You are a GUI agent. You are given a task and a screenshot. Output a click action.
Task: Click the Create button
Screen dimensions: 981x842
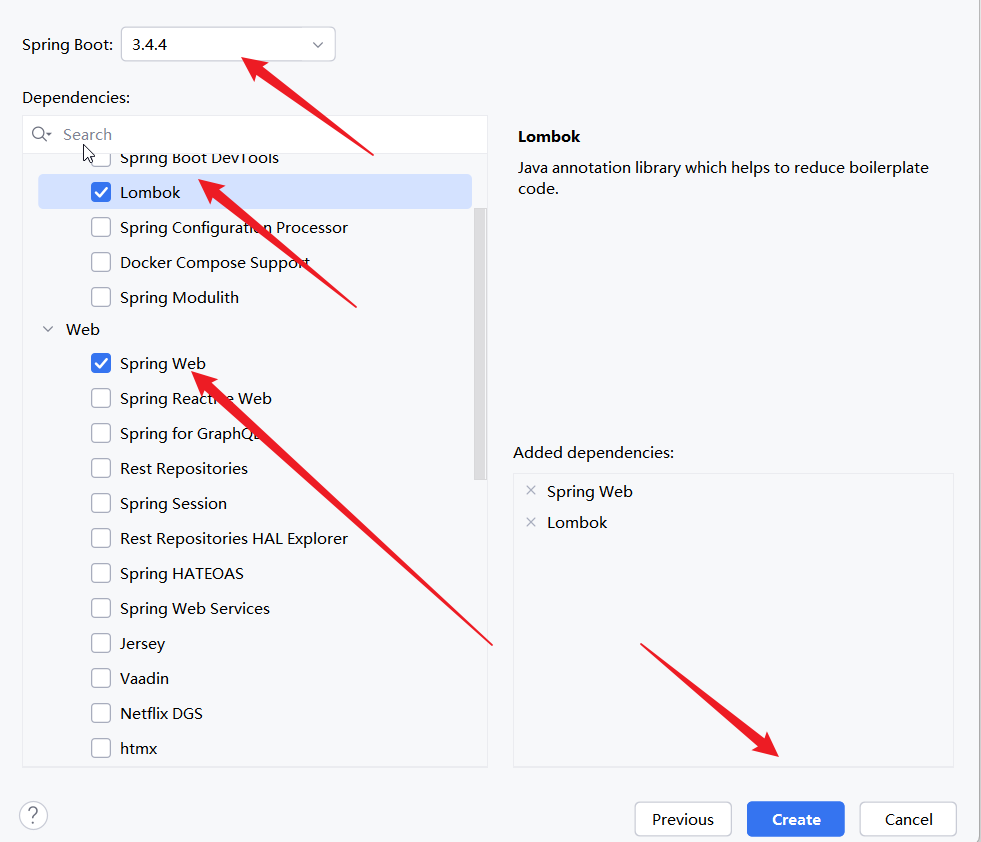click(x=796, y=819)
